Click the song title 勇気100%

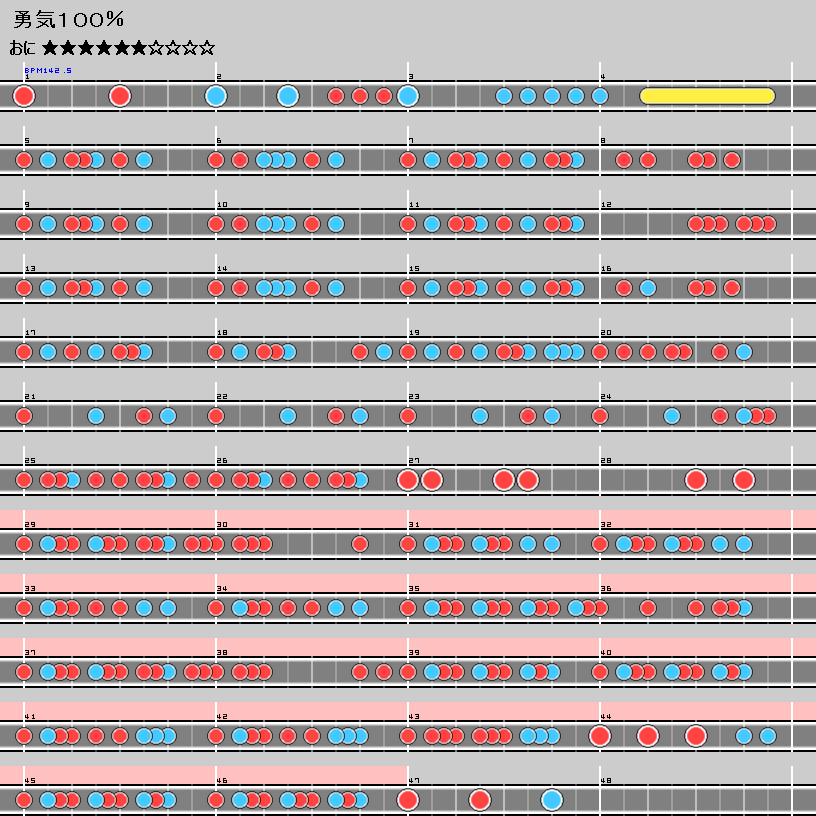(x=69, y=20)
